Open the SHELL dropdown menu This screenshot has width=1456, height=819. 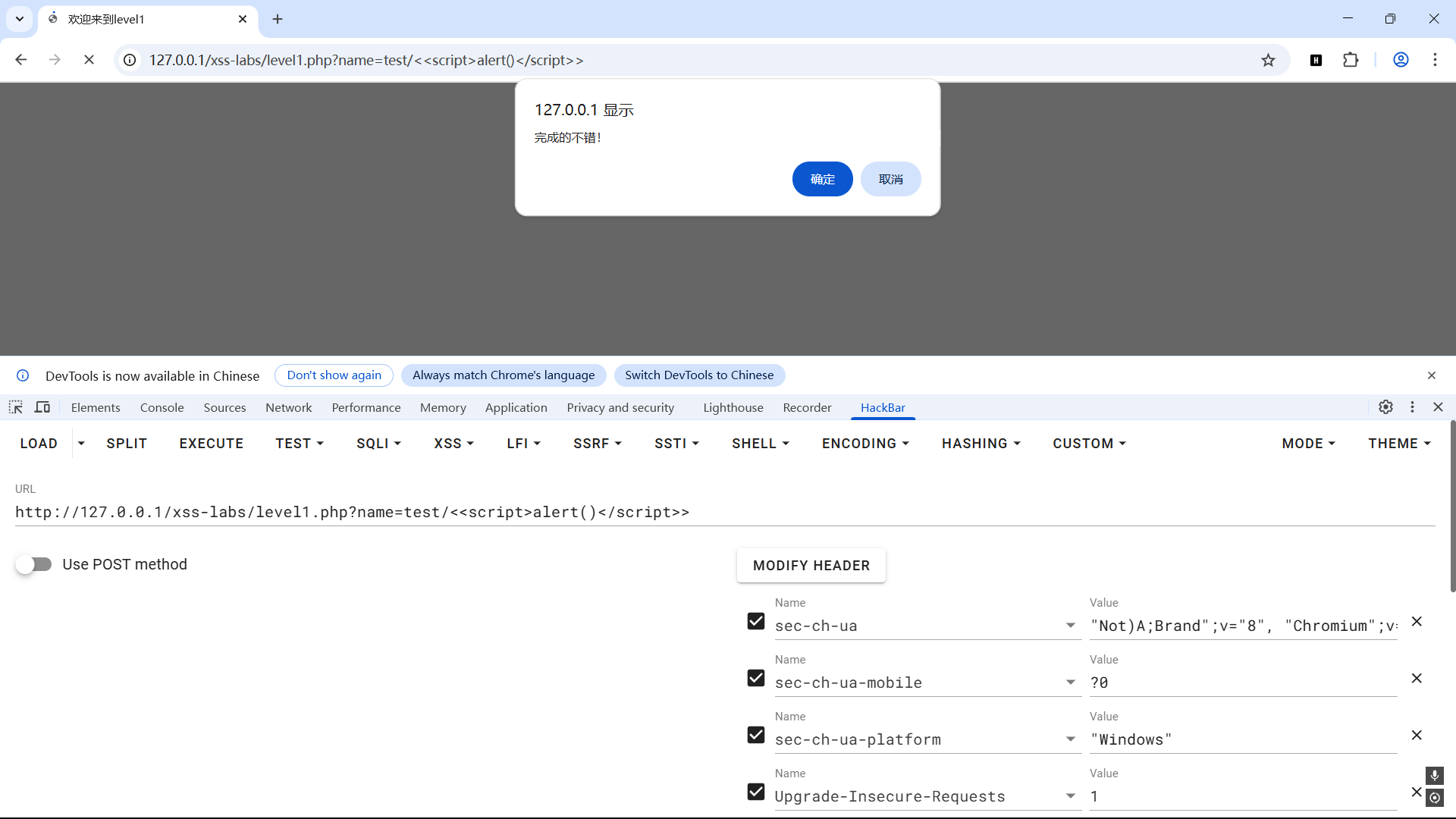761,444
